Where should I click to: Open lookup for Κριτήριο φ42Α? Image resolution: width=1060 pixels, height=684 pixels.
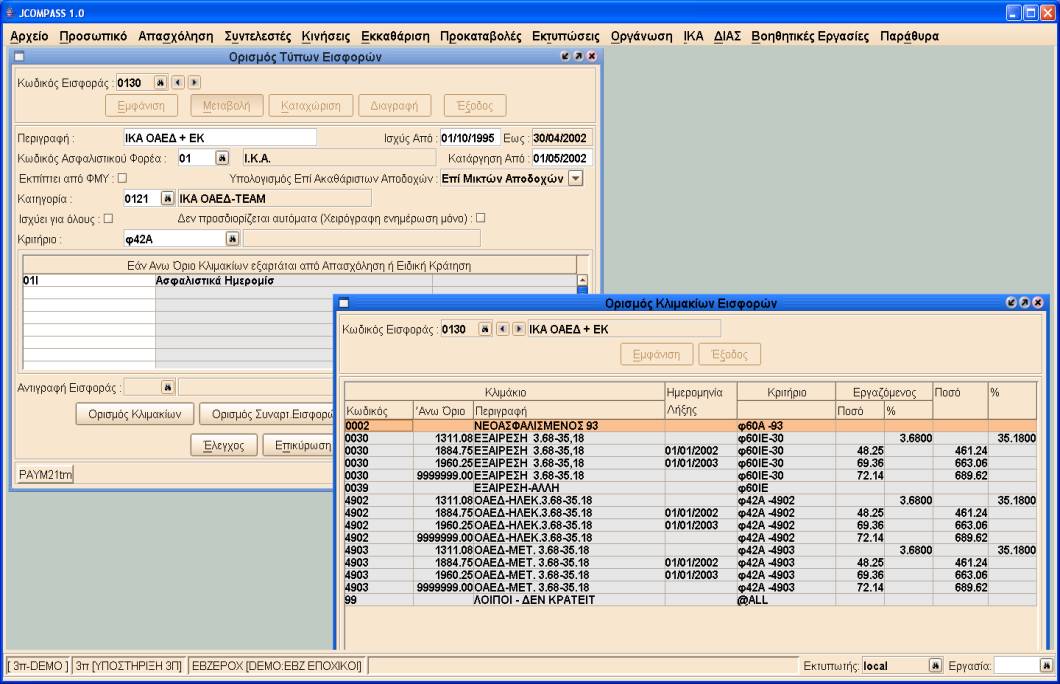tap(232, 239)
